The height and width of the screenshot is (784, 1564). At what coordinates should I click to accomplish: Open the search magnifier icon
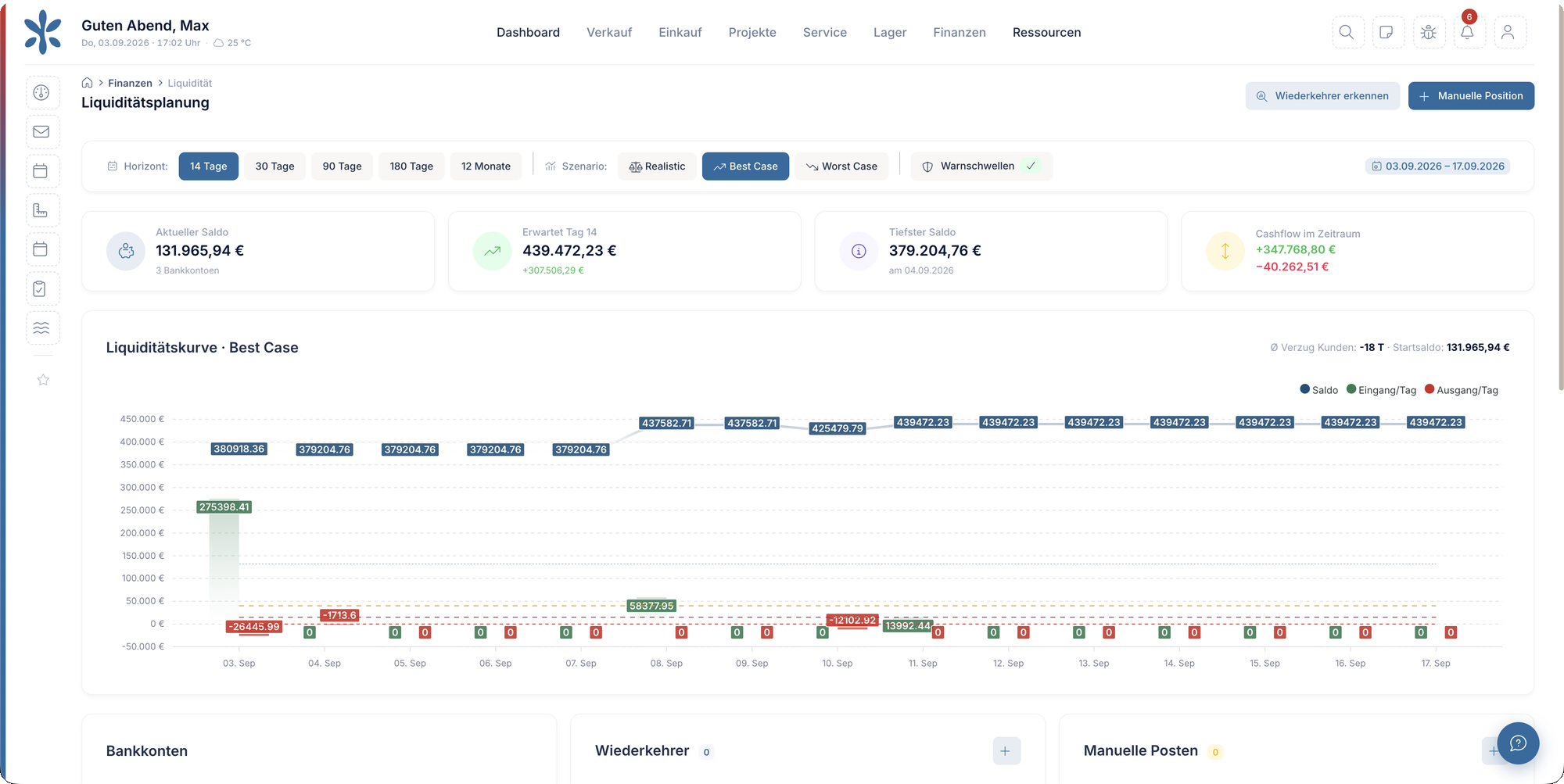(x=1347, y=32)
